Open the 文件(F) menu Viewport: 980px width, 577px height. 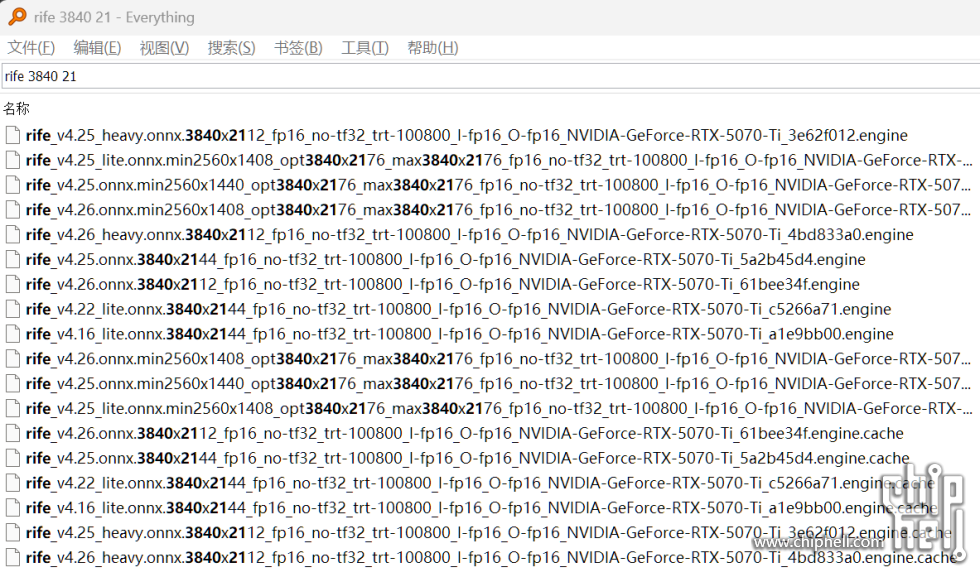point(31,48)
